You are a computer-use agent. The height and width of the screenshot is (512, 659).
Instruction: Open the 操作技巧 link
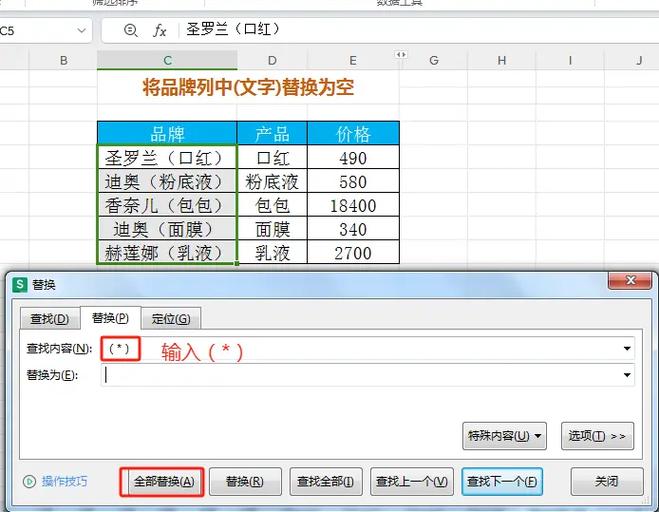[x=65, y=481]
